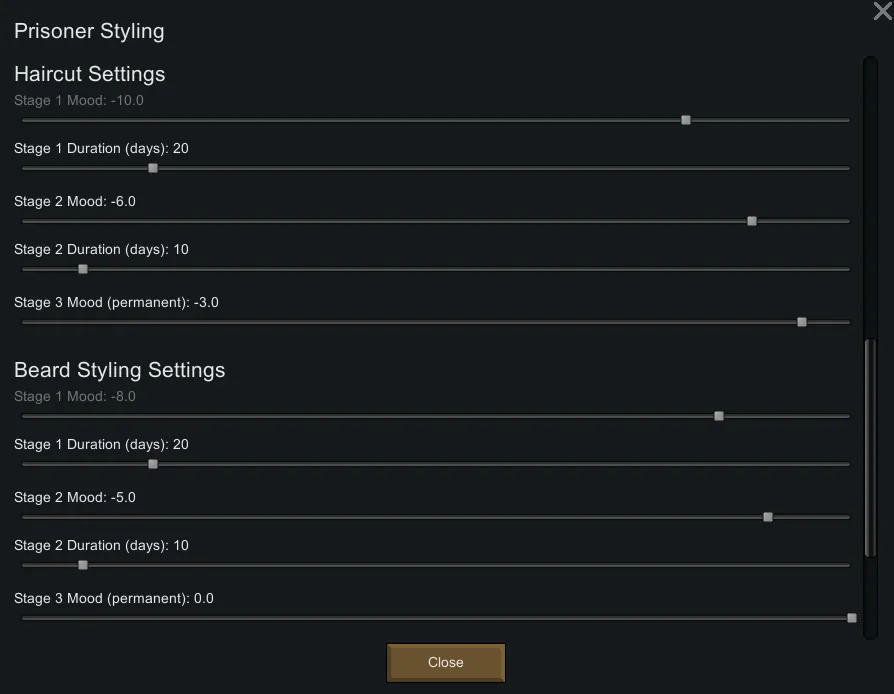Screen dimensions: 894x694
Task: Click the Beard Stage 3 Mood permanent slider handle
Action: click(x=852, y=618)
